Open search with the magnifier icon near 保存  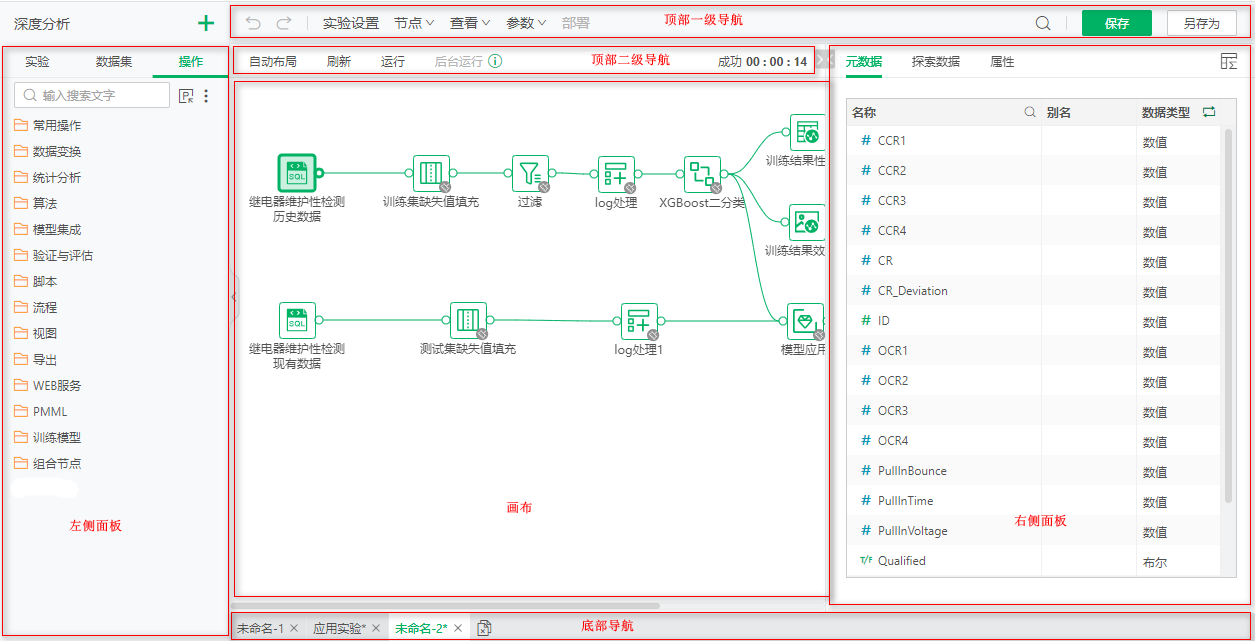point(1042,22)
